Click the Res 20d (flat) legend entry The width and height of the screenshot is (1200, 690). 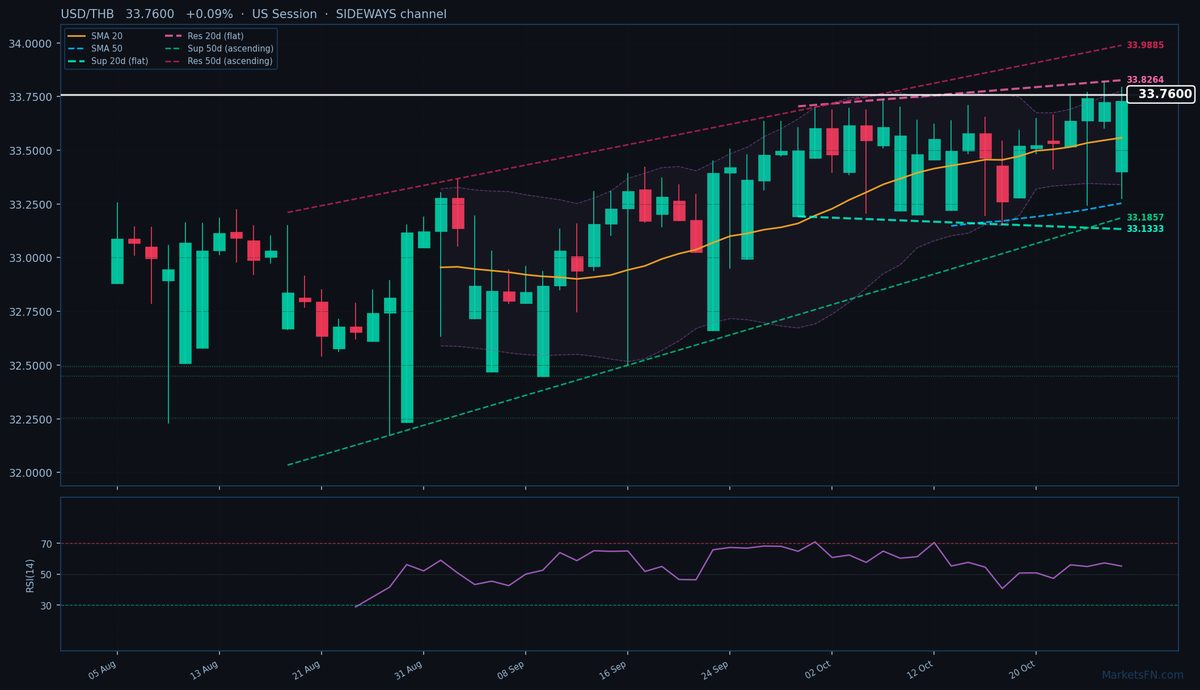[203, 36]
